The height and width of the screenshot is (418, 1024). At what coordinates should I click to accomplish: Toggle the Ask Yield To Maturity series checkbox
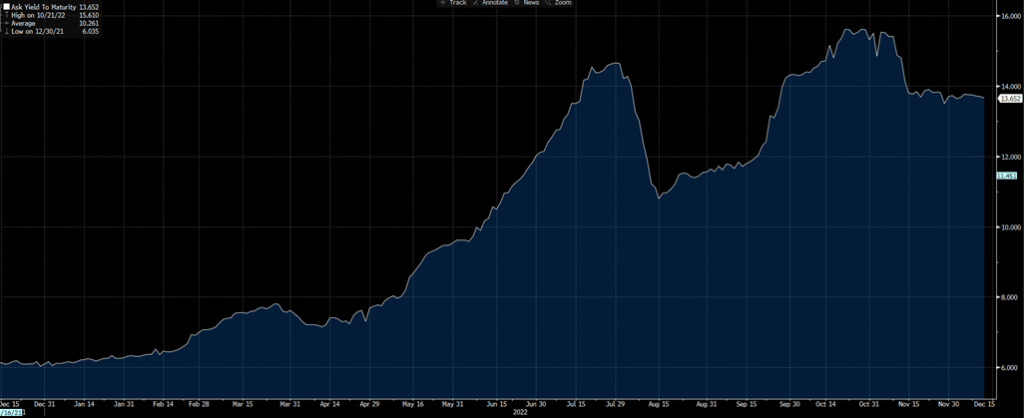(x=6, y=6)
